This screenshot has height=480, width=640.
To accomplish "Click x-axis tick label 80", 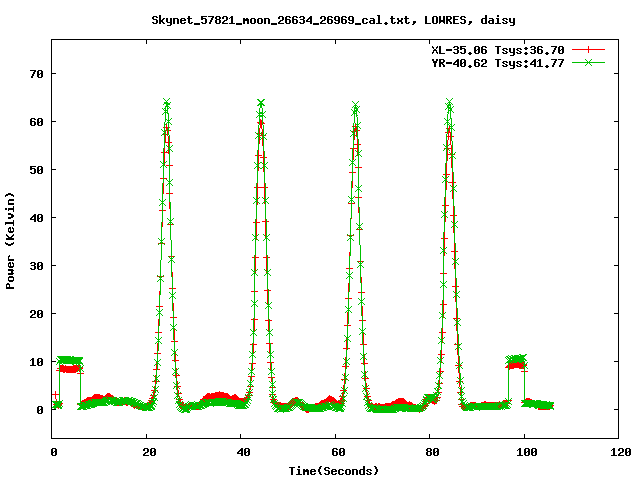I will 432,452.
